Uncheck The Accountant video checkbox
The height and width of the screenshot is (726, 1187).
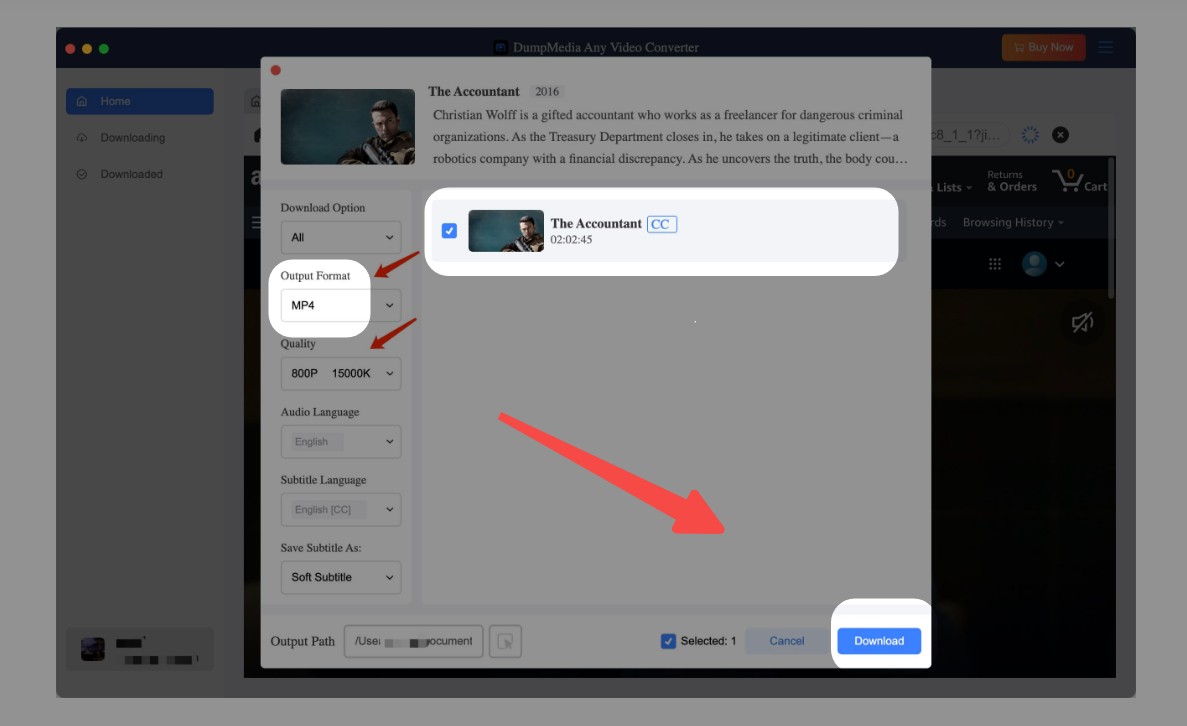tap(449, 230)
